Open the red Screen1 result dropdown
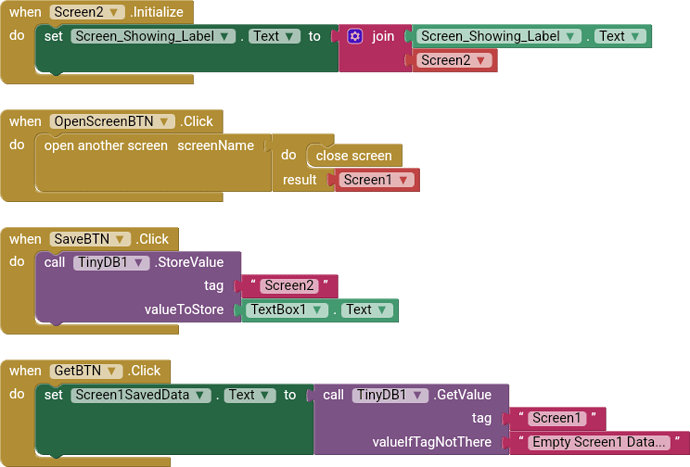Screen dimensions: 690x467 377,180
